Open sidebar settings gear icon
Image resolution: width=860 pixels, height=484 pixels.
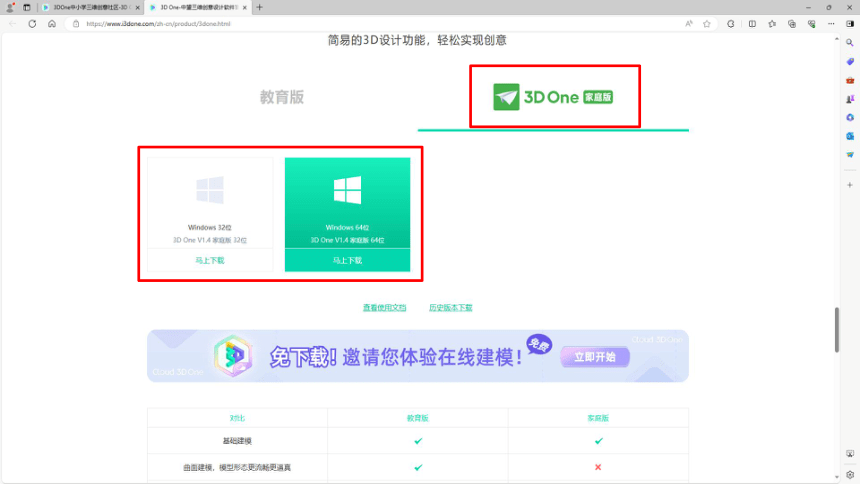pyautogui.click(x=850, y=475)
